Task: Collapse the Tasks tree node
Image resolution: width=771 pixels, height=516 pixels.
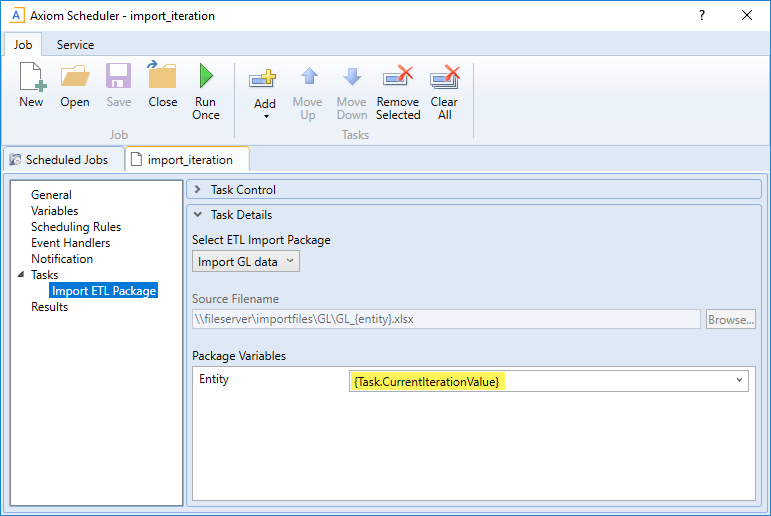Action: [x=21, y=275]
